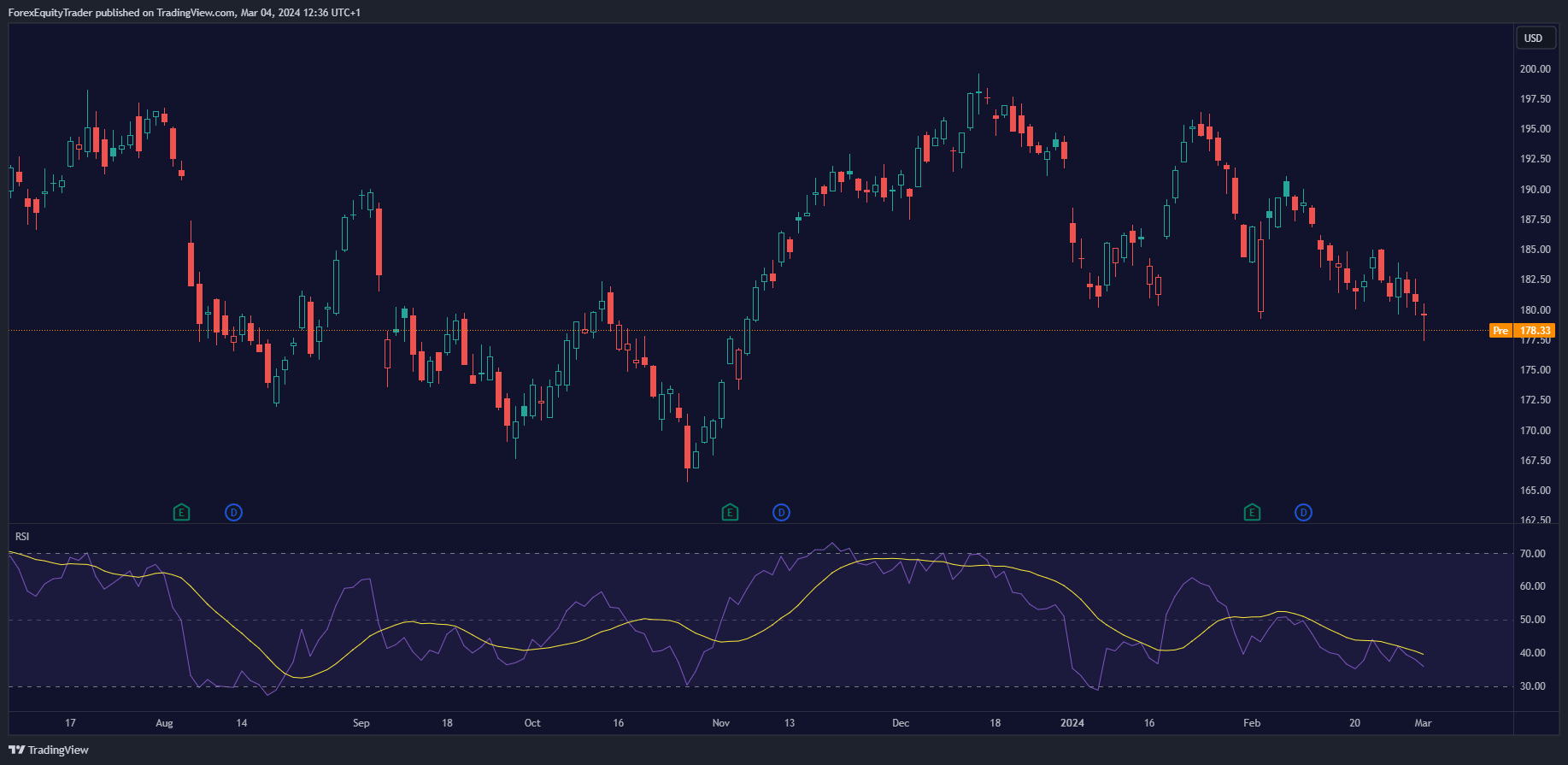The image size is (1568, 765).
Task: Click the RSI 30.00 level label
Action: (1533, 686)
